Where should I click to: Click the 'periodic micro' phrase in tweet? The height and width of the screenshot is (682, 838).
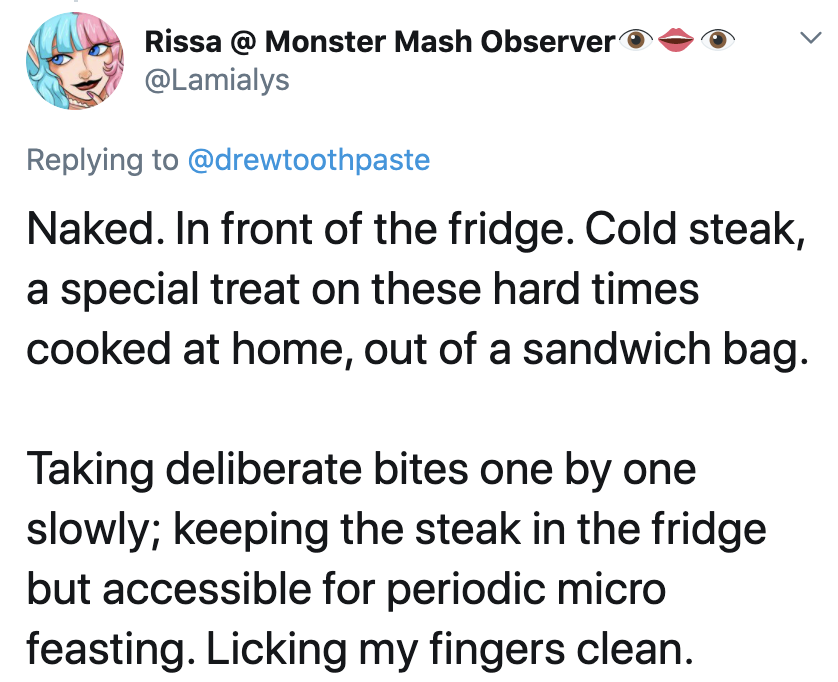point(526,591)
